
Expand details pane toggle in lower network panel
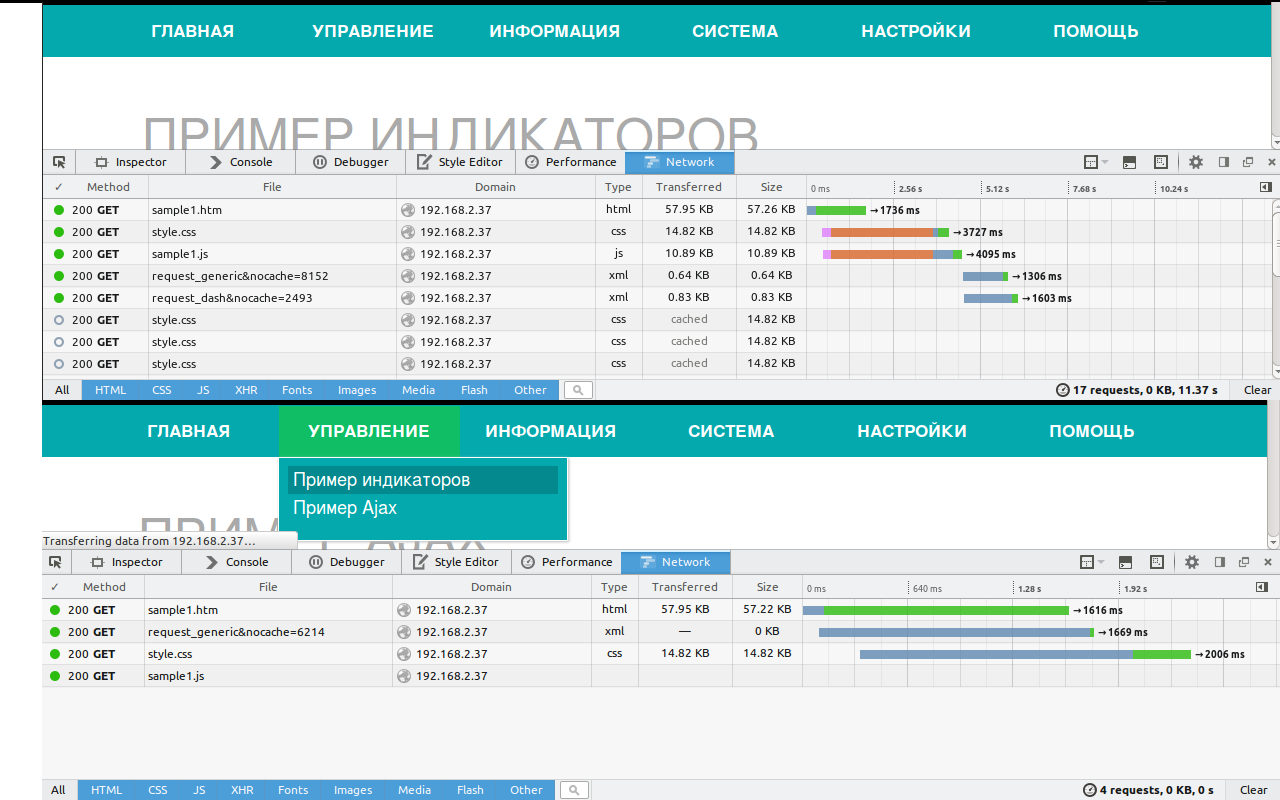1261,587
